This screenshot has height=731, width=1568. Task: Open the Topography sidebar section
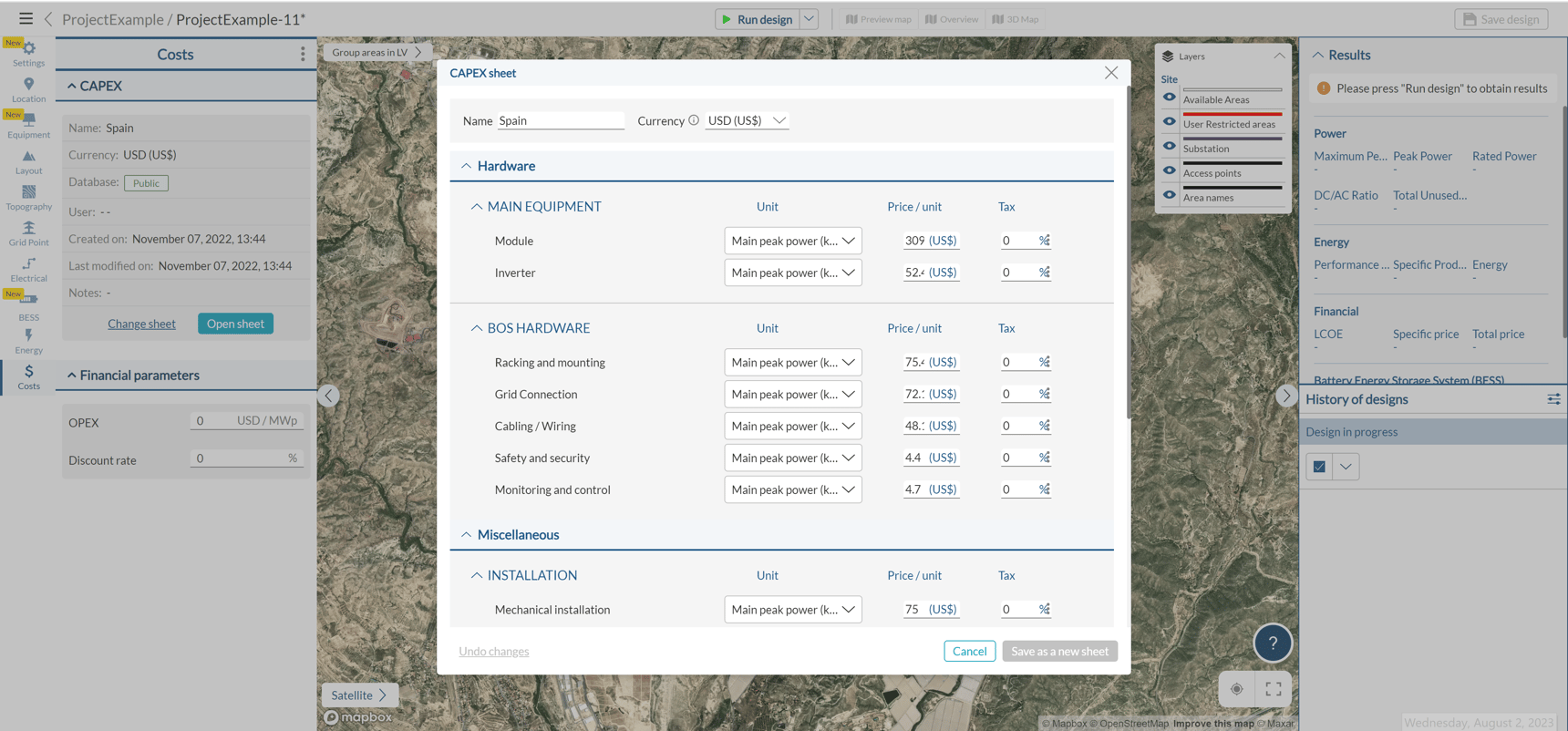[28, 198]
